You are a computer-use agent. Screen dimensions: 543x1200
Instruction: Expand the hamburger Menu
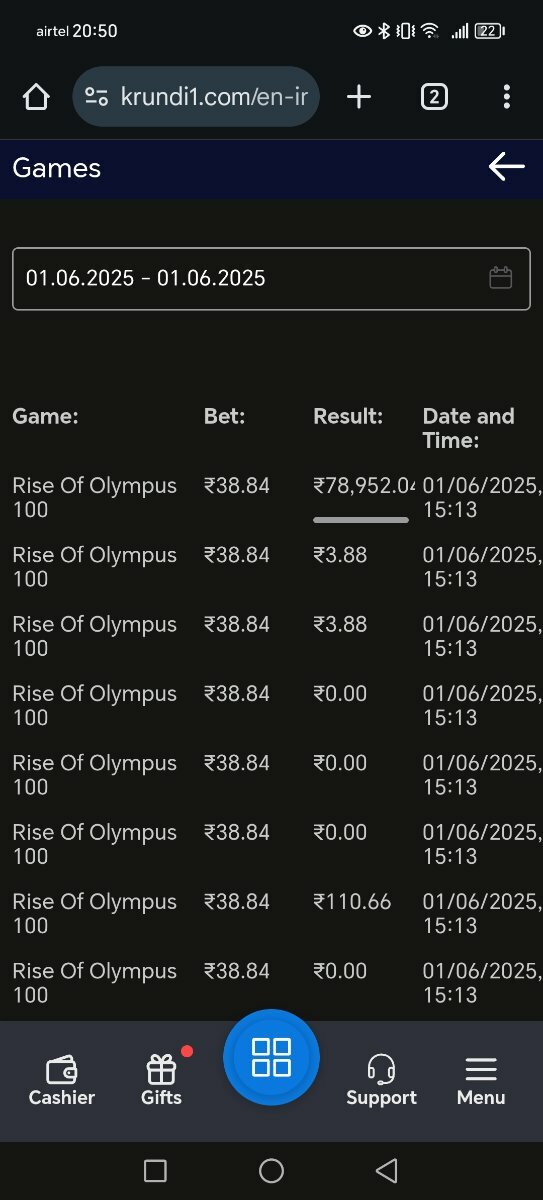481,1081
